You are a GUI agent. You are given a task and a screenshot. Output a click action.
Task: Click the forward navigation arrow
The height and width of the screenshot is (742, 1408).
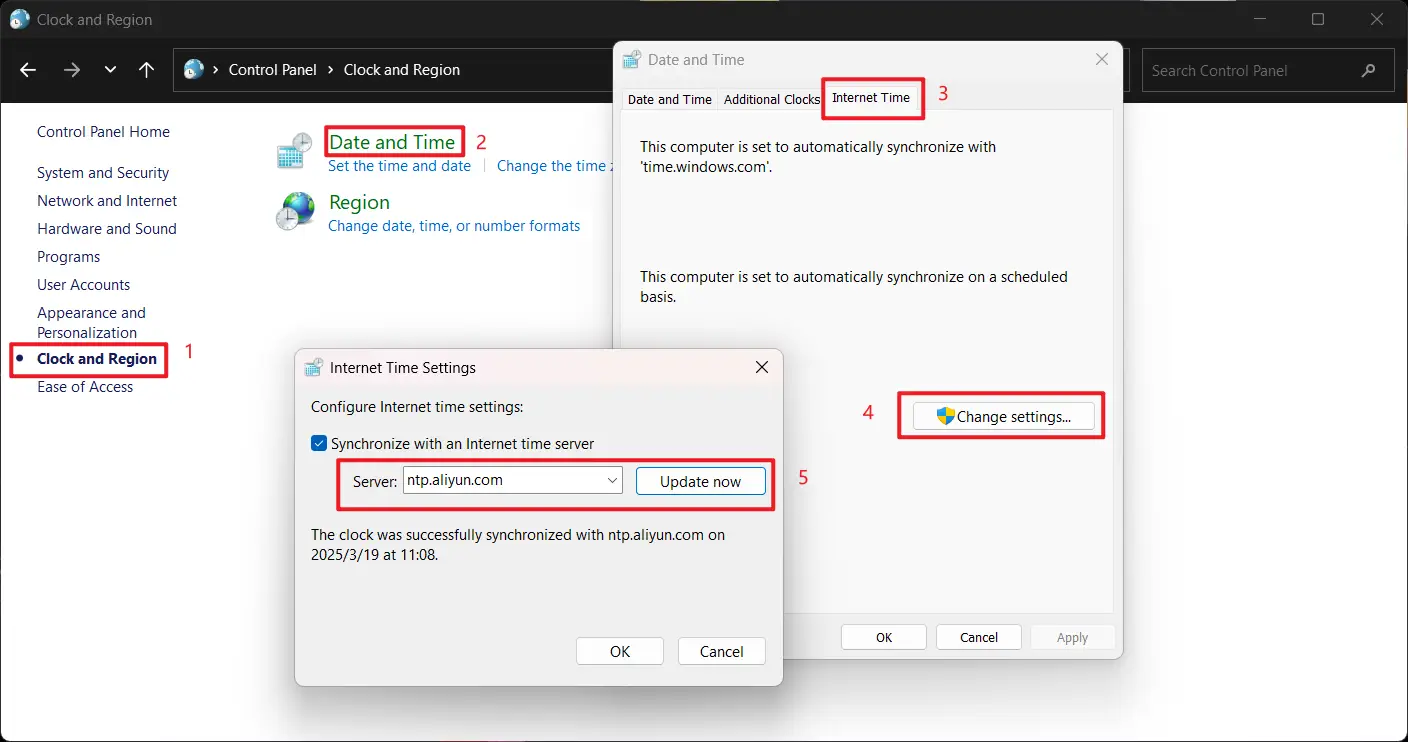point(71,69)
